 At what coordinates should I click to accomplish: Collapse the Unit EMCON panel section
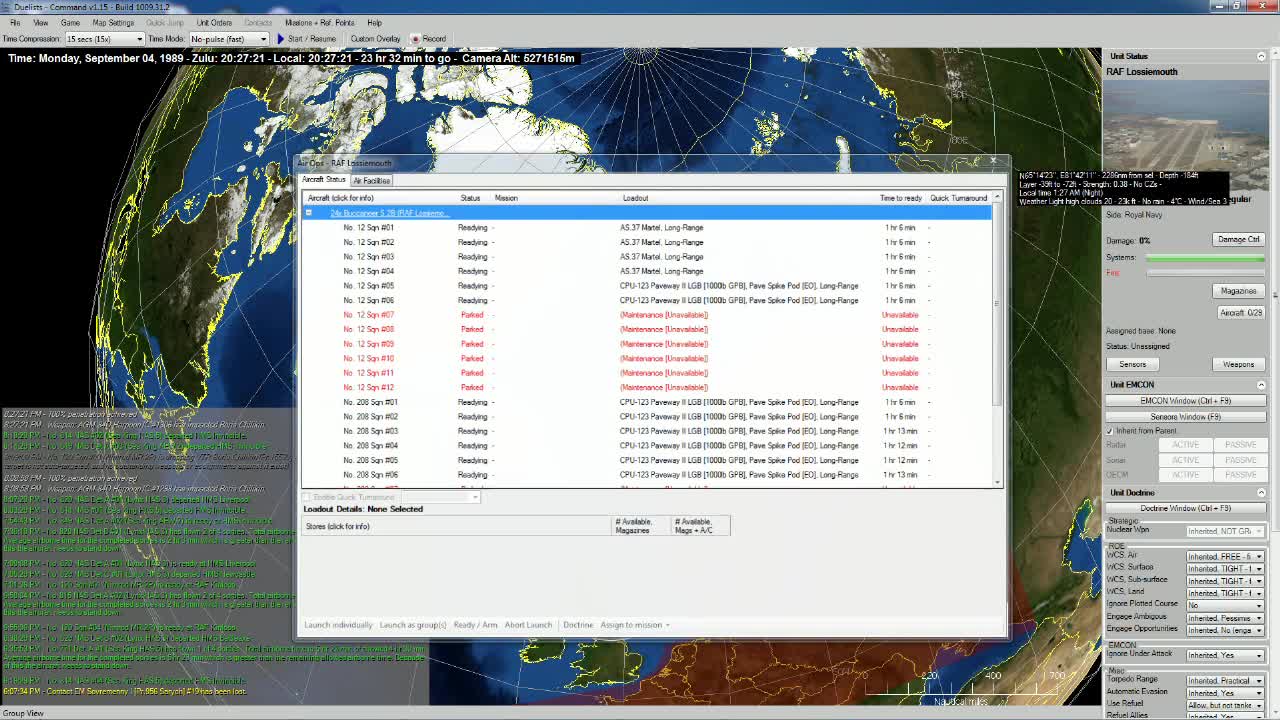click(1261, 384)
